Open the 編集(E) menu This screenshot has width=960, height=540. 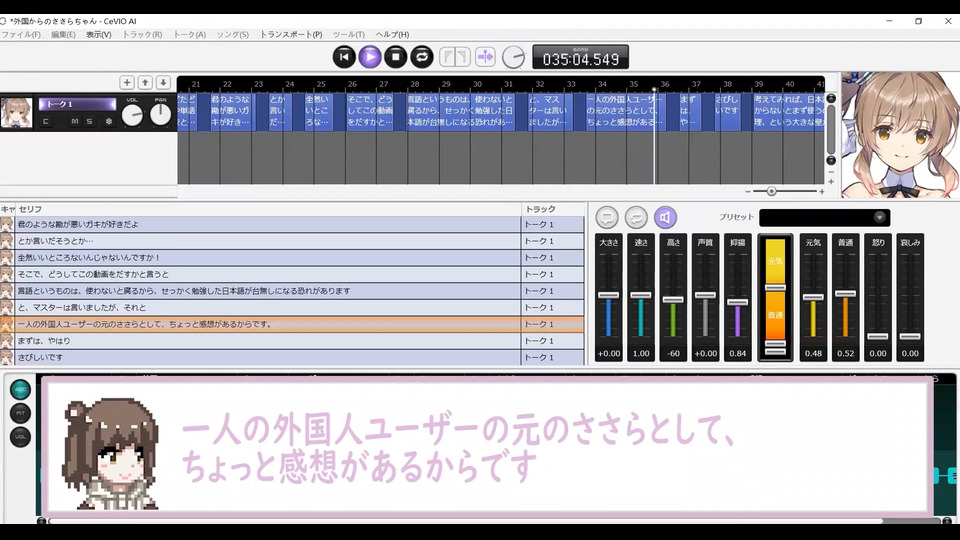(63, 35)
